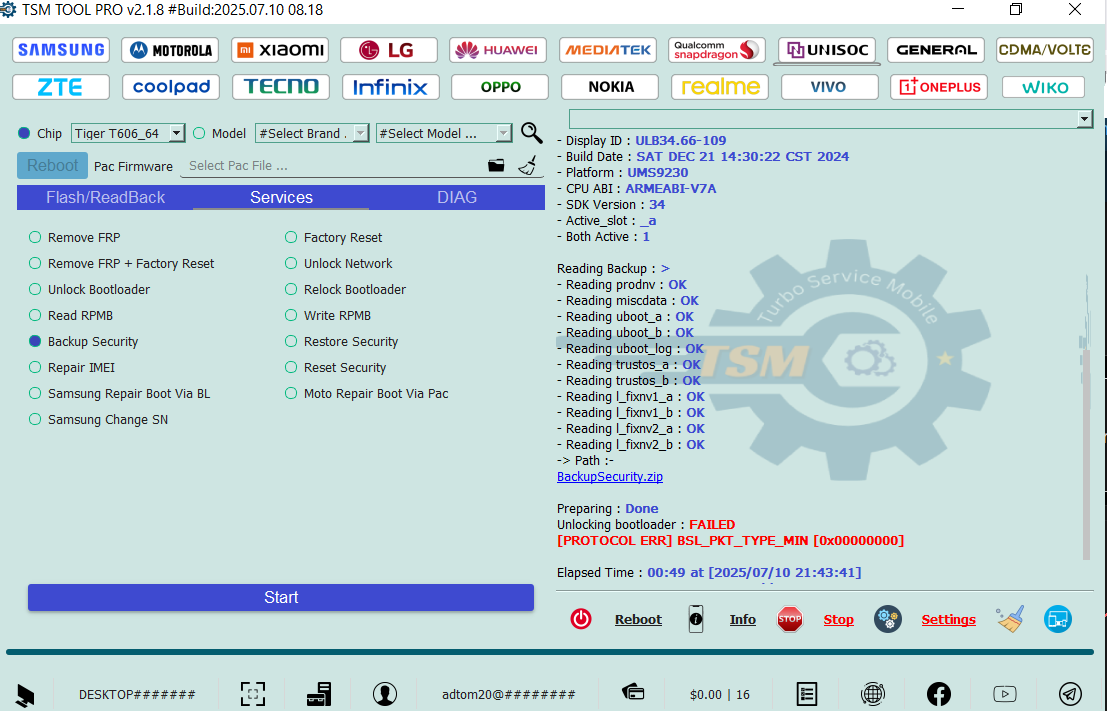Choose the Xiaomi brand logo
The width and height of the screenshot is (1107, 711).
pos(280,50)
